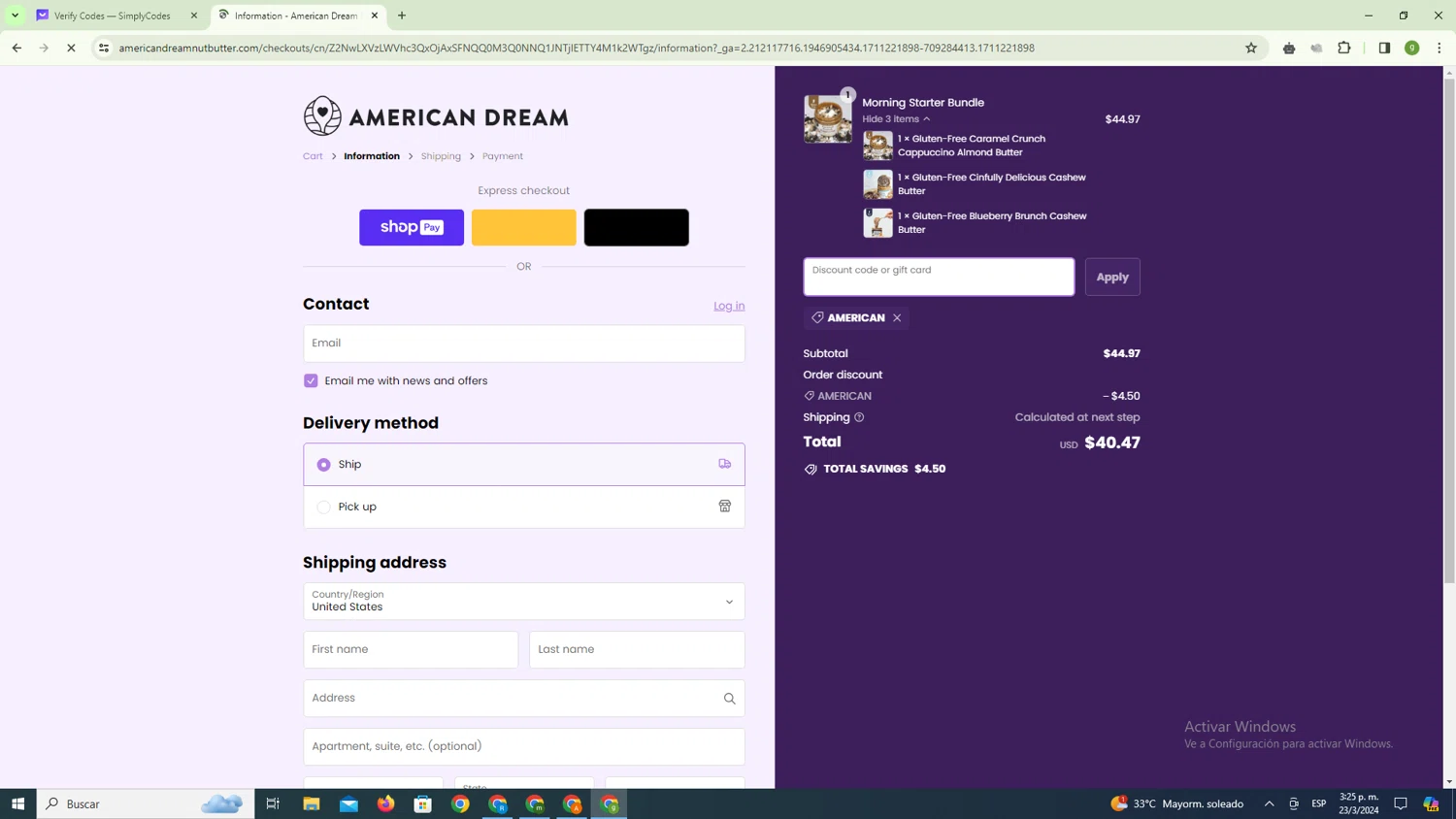Click the browser address bar URL

click(577, 48)
